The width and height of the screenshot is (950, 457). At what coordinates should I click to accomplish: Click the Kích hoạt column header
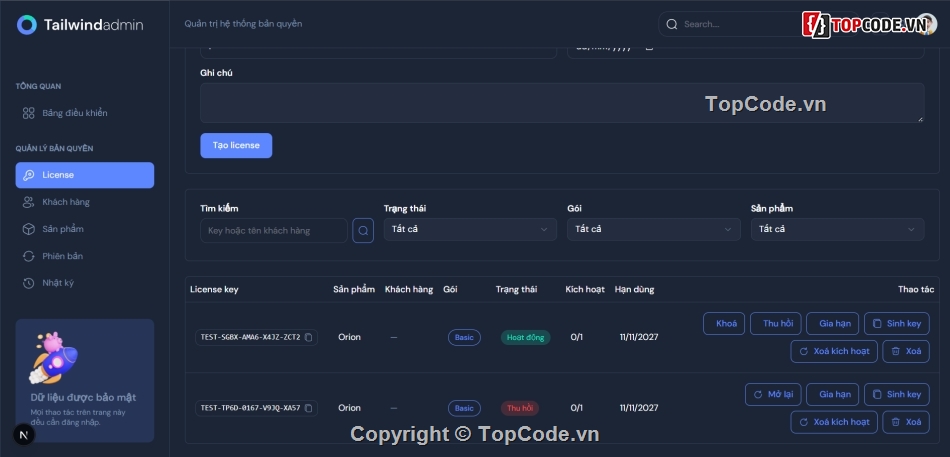pyautogui.click(x=585, y=290)
